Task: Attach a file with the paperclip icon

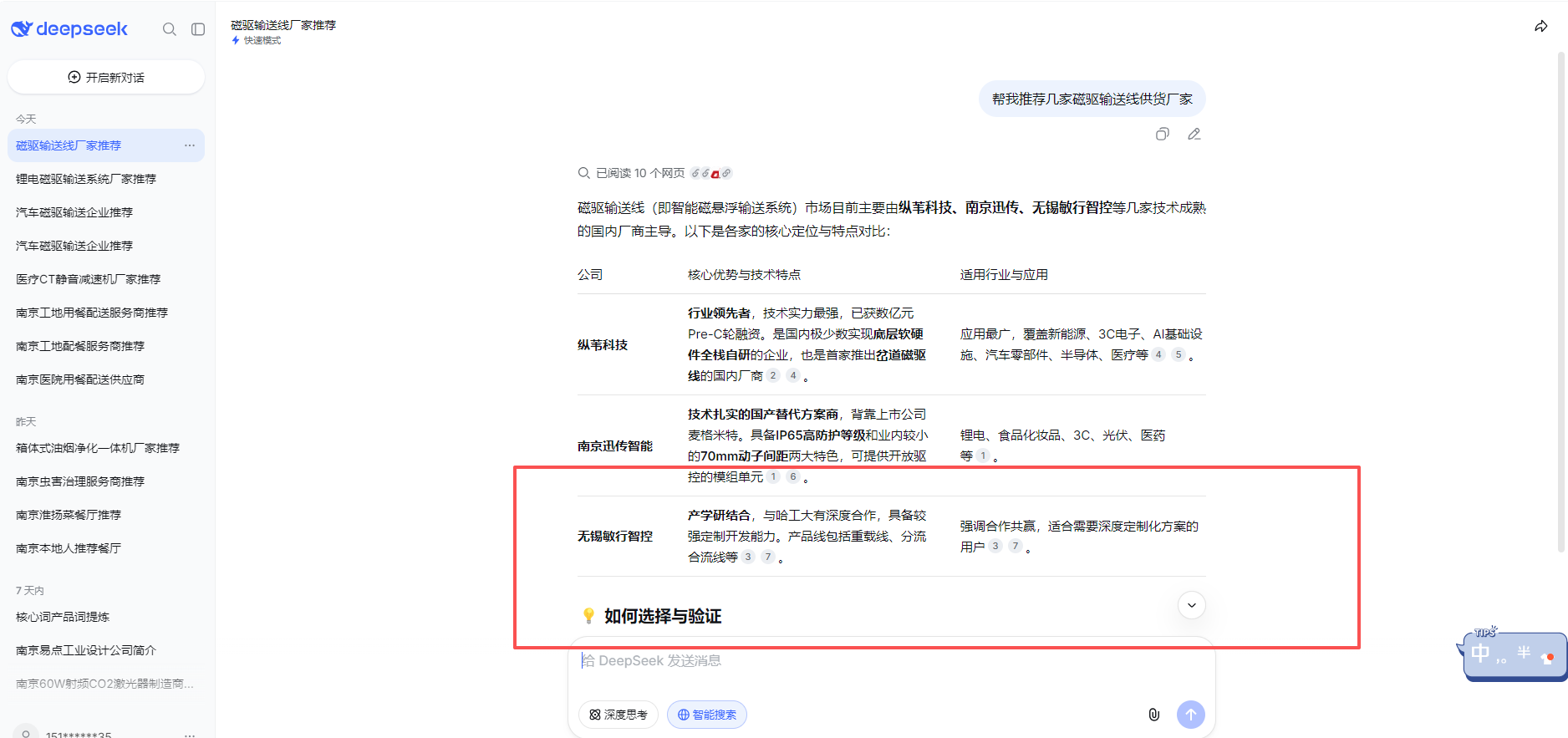Action: coord(1154,715)
